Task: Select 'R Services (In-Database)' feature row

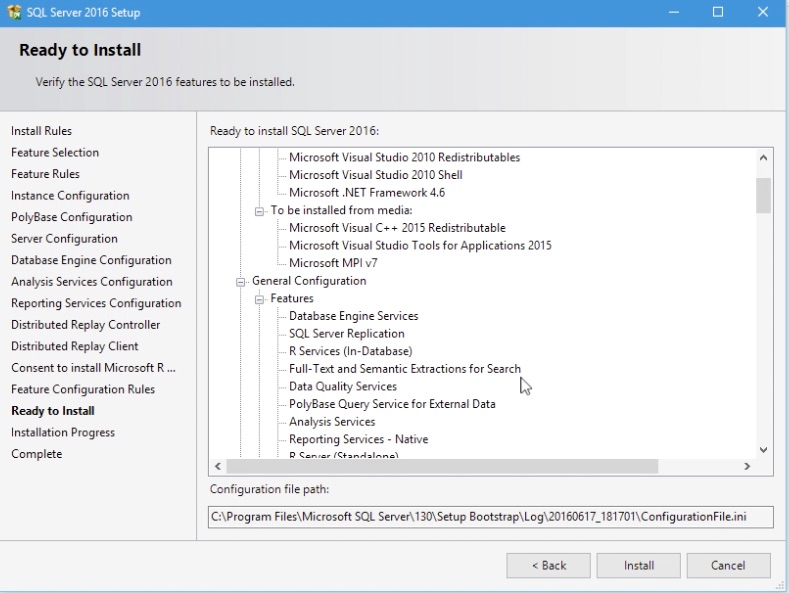Action: point(351,351)
